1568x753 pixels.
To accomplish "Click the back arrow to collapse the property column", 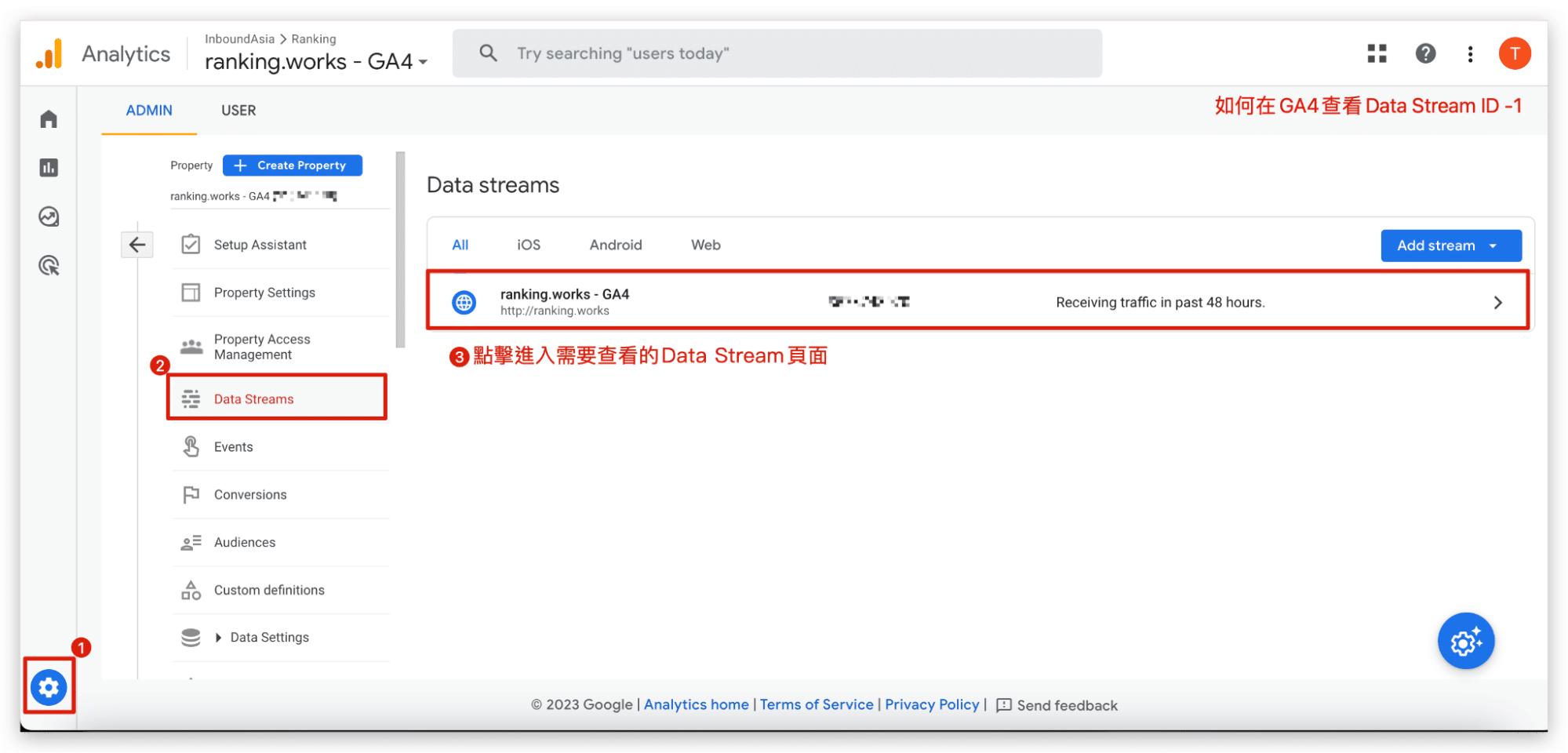I will pos(137,245).
